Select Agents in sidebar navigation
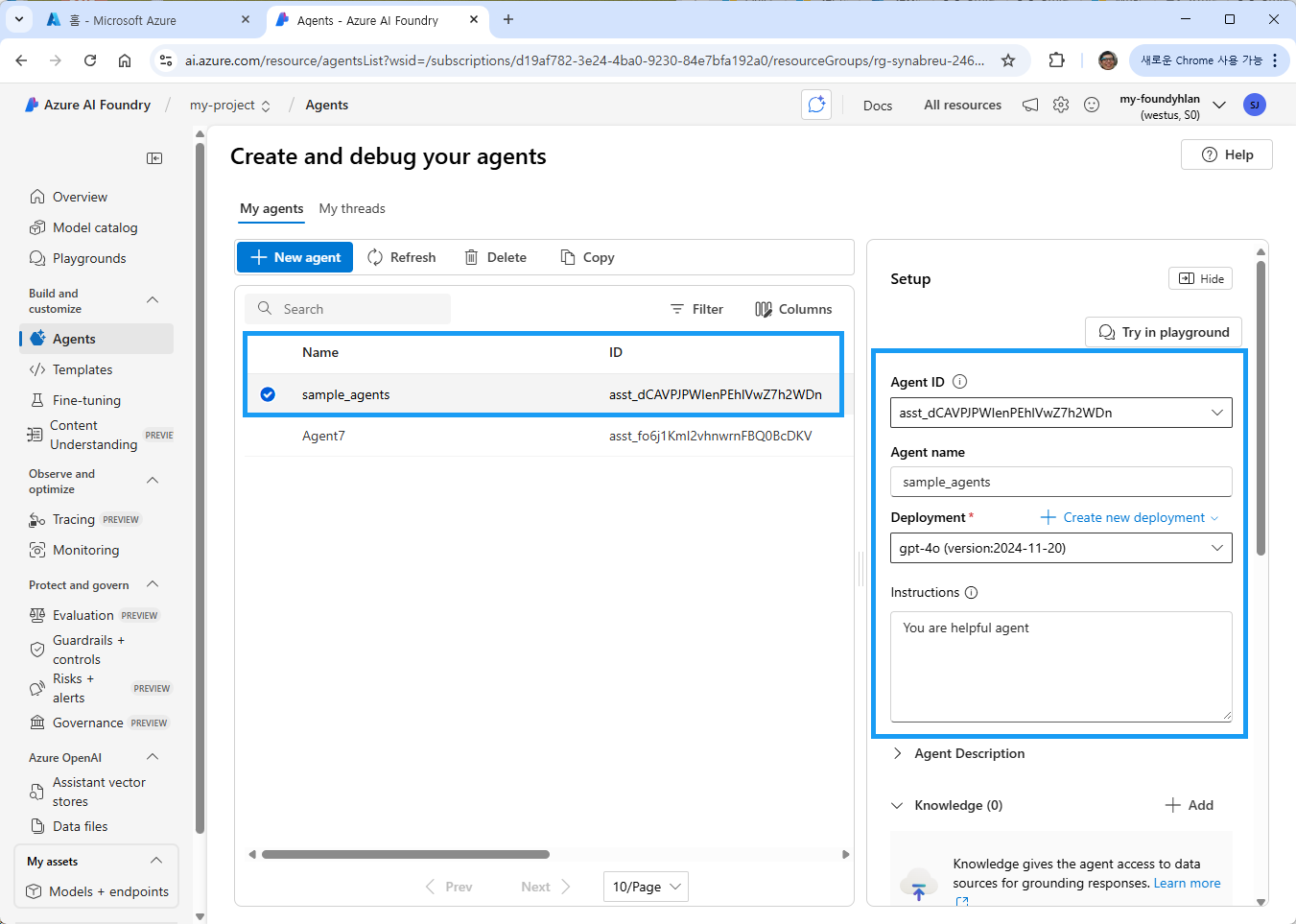Image resolution: width=1296 pixels, height=924 pixels. (96, 339)
